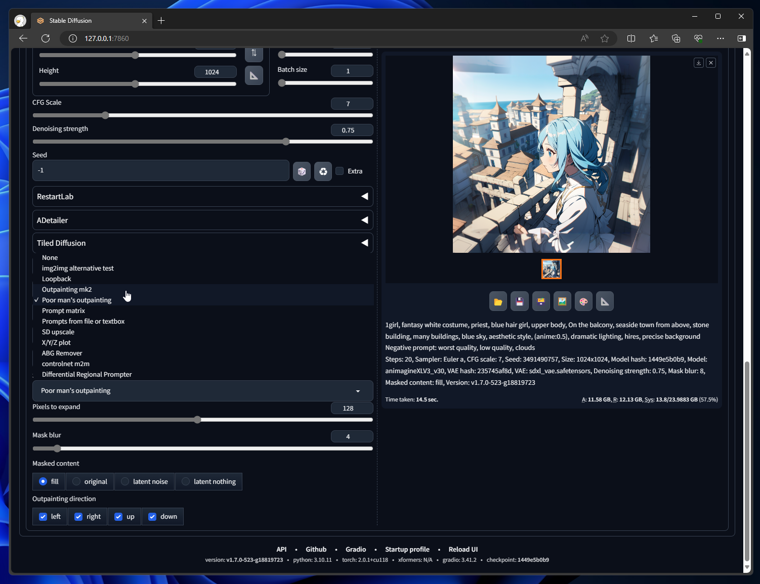Image resolution: width=760 pixels, height=584 pixels.
Task: Close the generated image preview
Action: coord(711,63)
